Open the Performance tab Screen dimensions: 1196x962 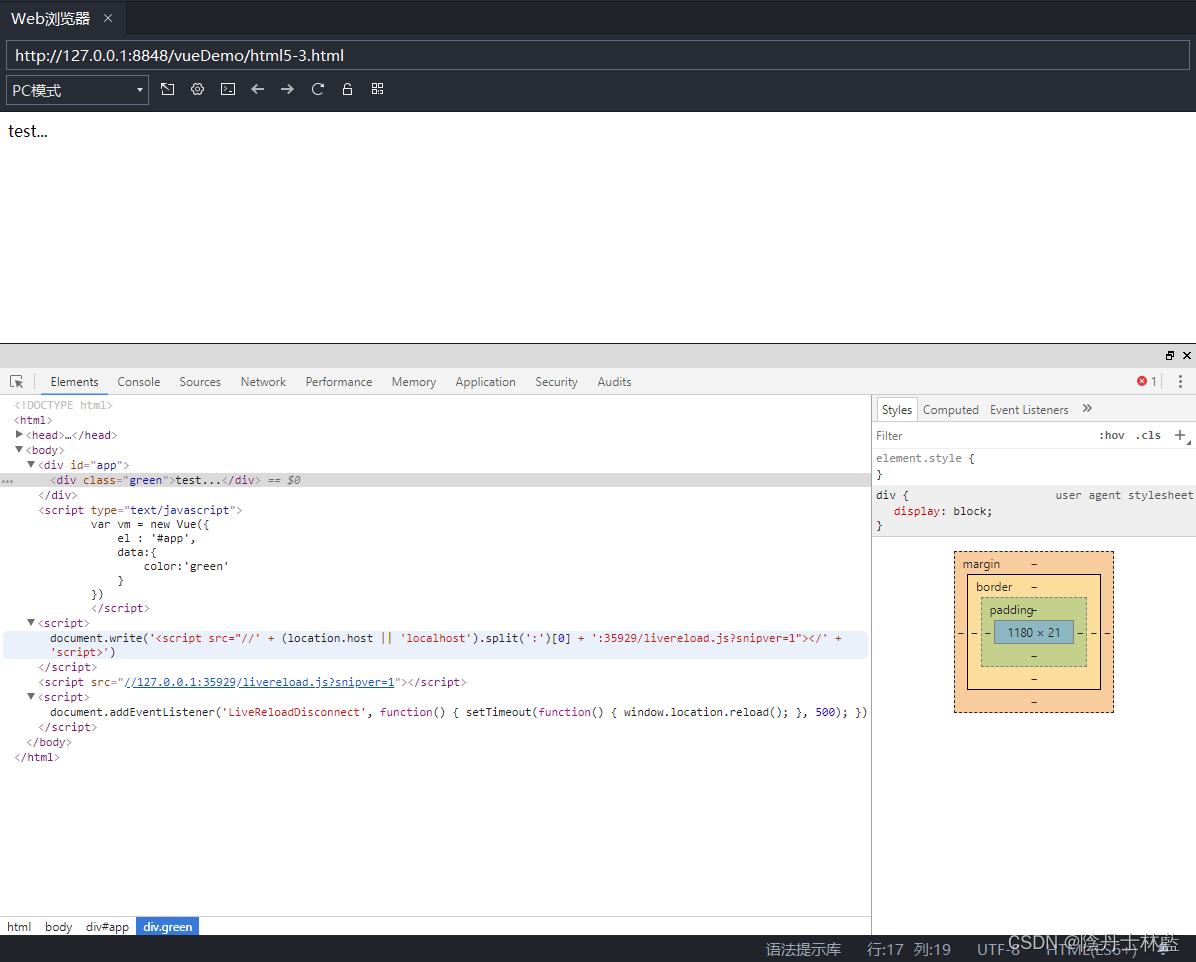tap(339, 381)
